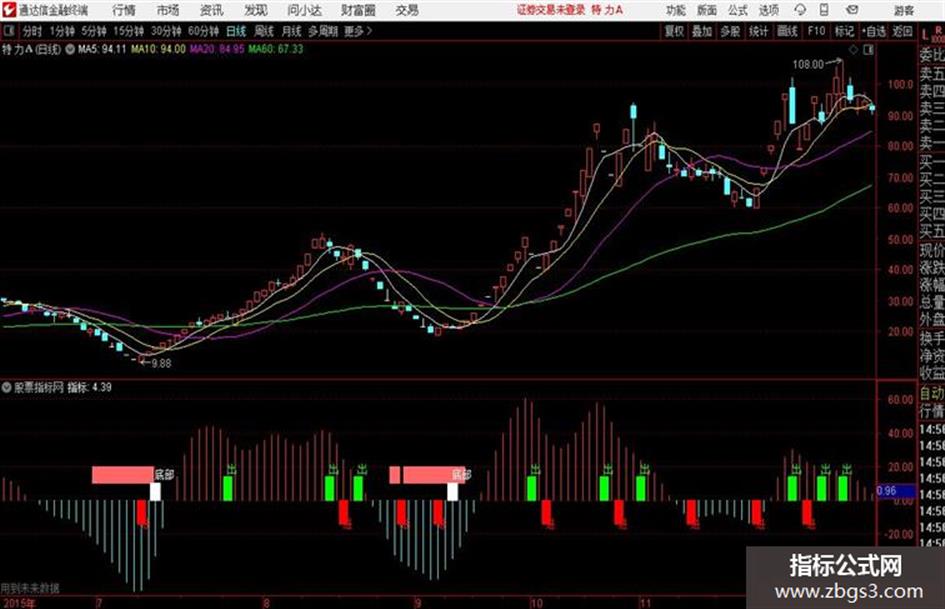The height and width of the screenshot is (609, 945).
Task: Activate the 画线 drawing tool button
Action: (x=787, y=31)
